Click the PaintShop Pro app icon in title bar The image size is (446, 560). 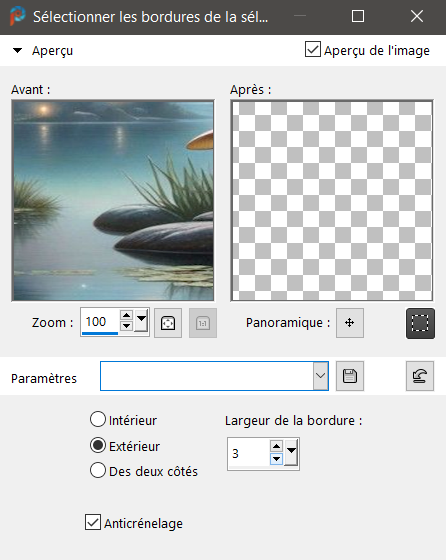[17, 16]
